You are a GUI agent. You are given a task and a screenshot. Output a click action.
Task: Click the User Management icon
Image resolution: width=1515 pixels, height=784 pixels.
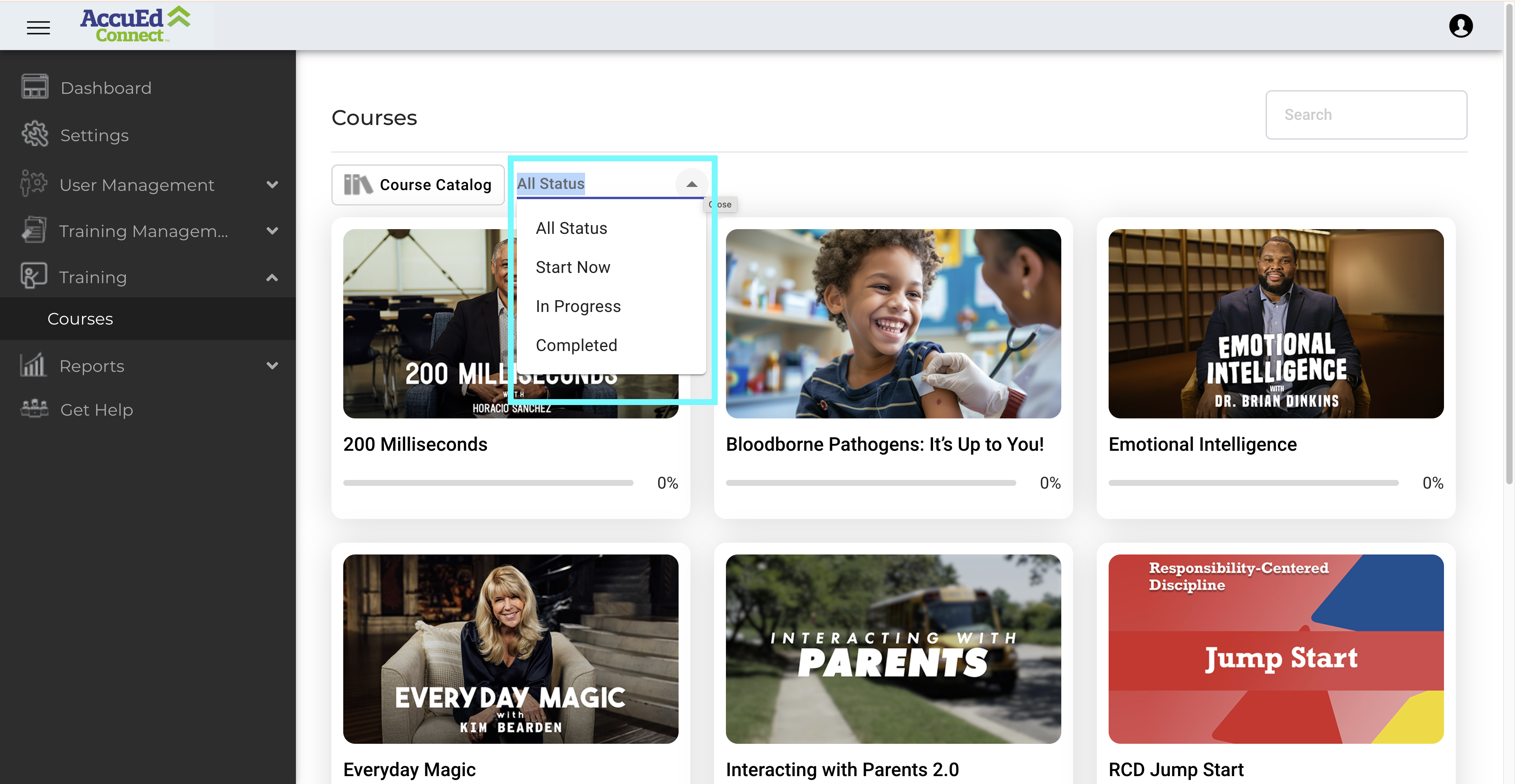pyautogui.click(x=34, y=184)
